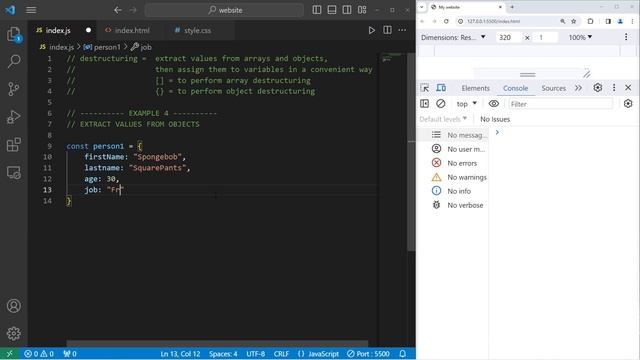Open the browser profile avatar icon
The height and width of the screenshot is (360, 640).
click(x=620, y=21)
